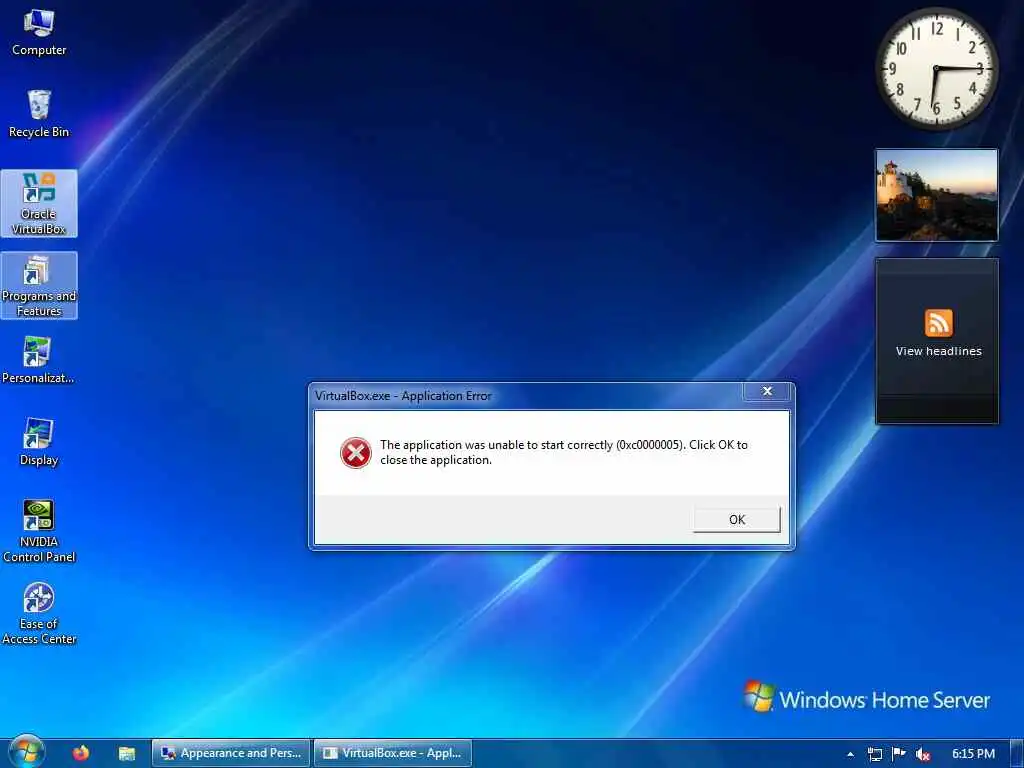Open the Start menu orb
Screen dimensions: 1024x768
pos(26,752)
